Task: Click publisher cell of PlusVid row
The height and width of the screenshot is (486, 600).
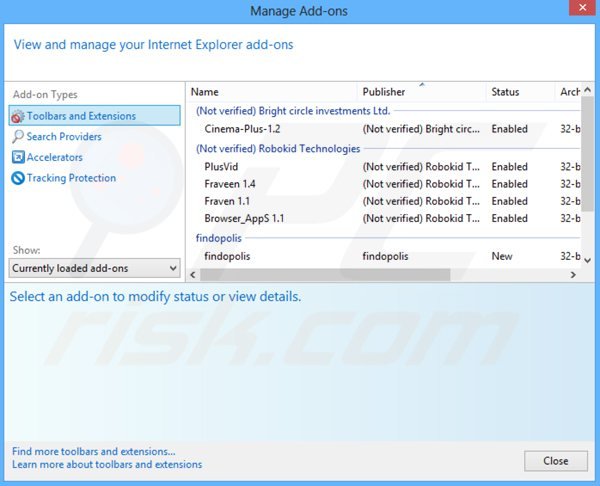Action: (421, 167)
